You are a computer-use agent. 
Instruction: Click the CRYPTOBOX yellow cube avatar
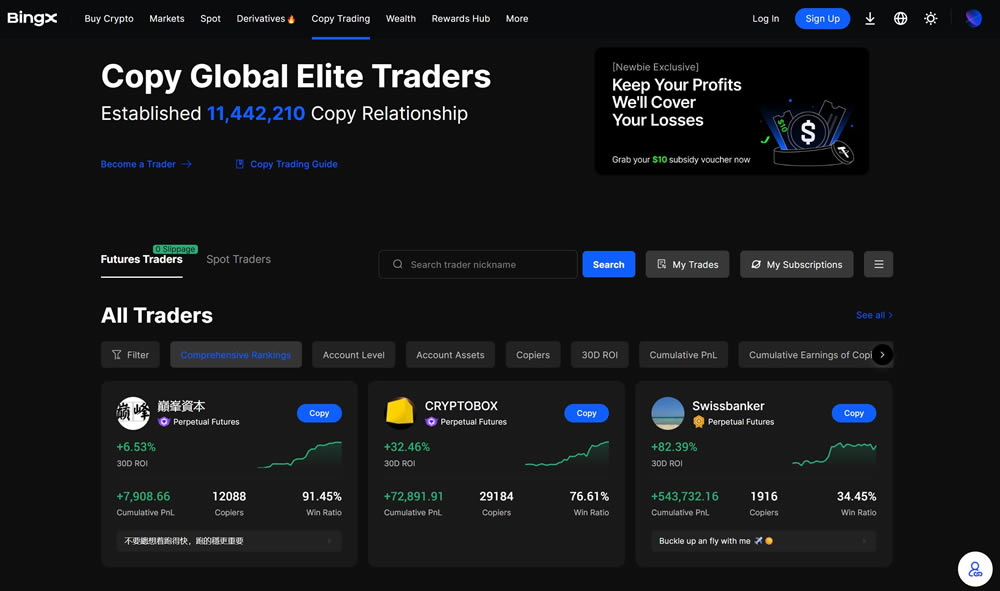[x=400, y=413]
